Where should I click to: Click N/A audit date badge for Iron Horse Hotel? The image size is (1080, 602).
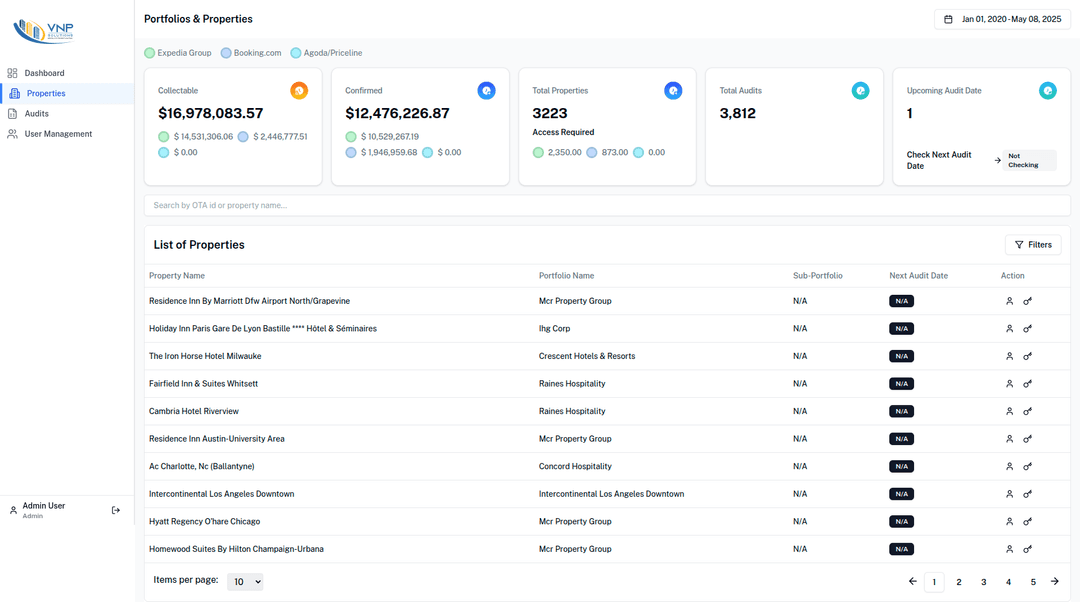[902, 356]
